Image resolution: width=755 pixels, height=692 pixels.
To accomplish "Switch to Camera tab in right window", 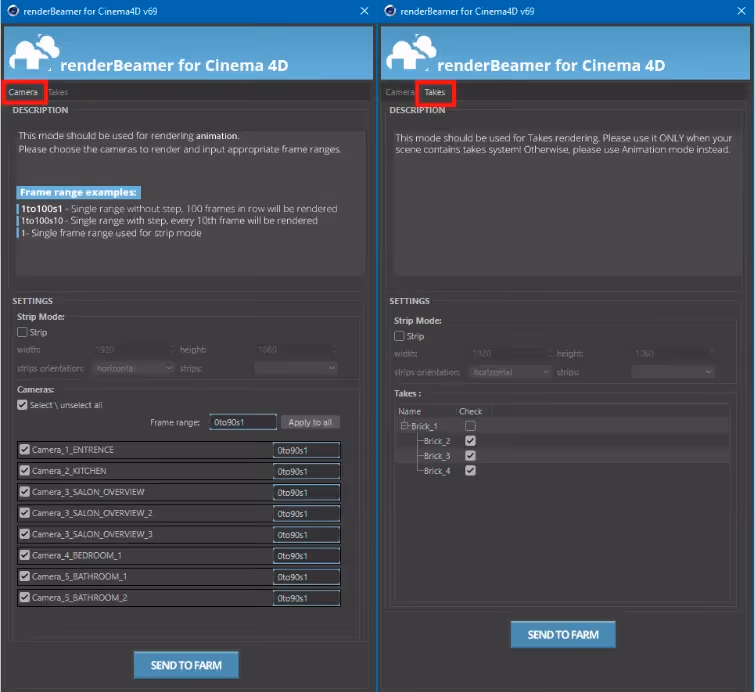I will (399, 92).
